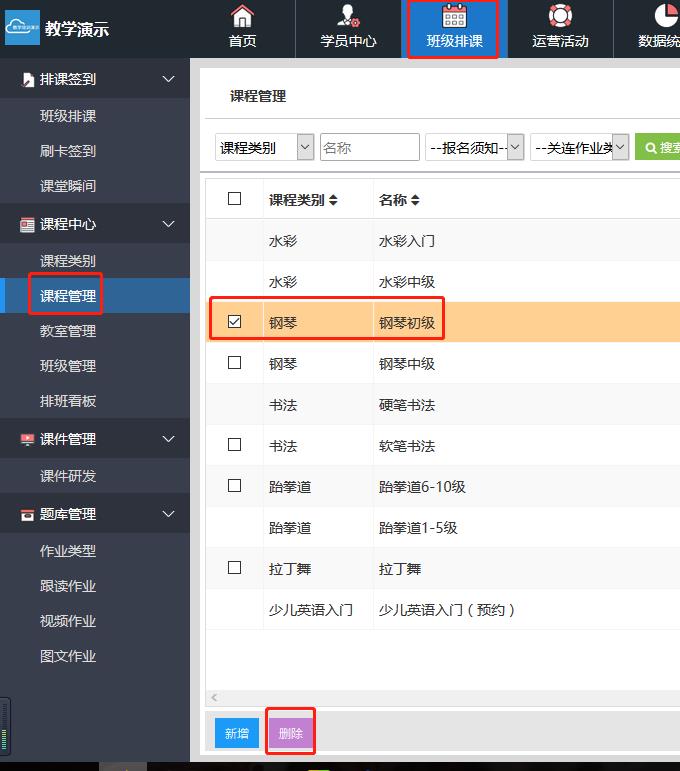Click the purple 删除 button

(290, 733)
